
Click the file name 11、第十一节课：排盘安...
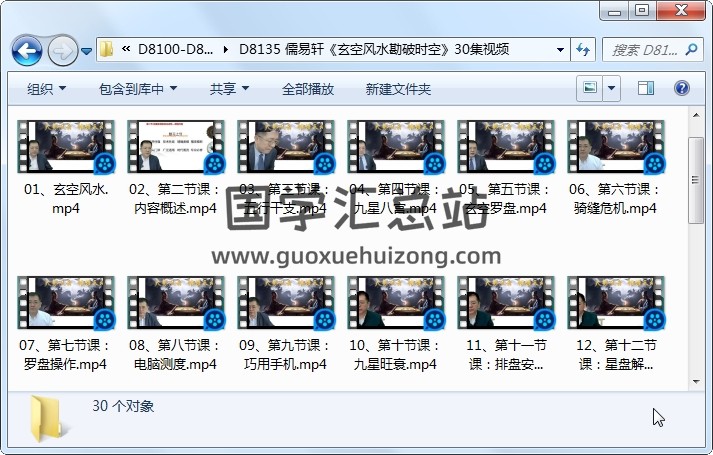pyautogui.click(x=506, y=355)
